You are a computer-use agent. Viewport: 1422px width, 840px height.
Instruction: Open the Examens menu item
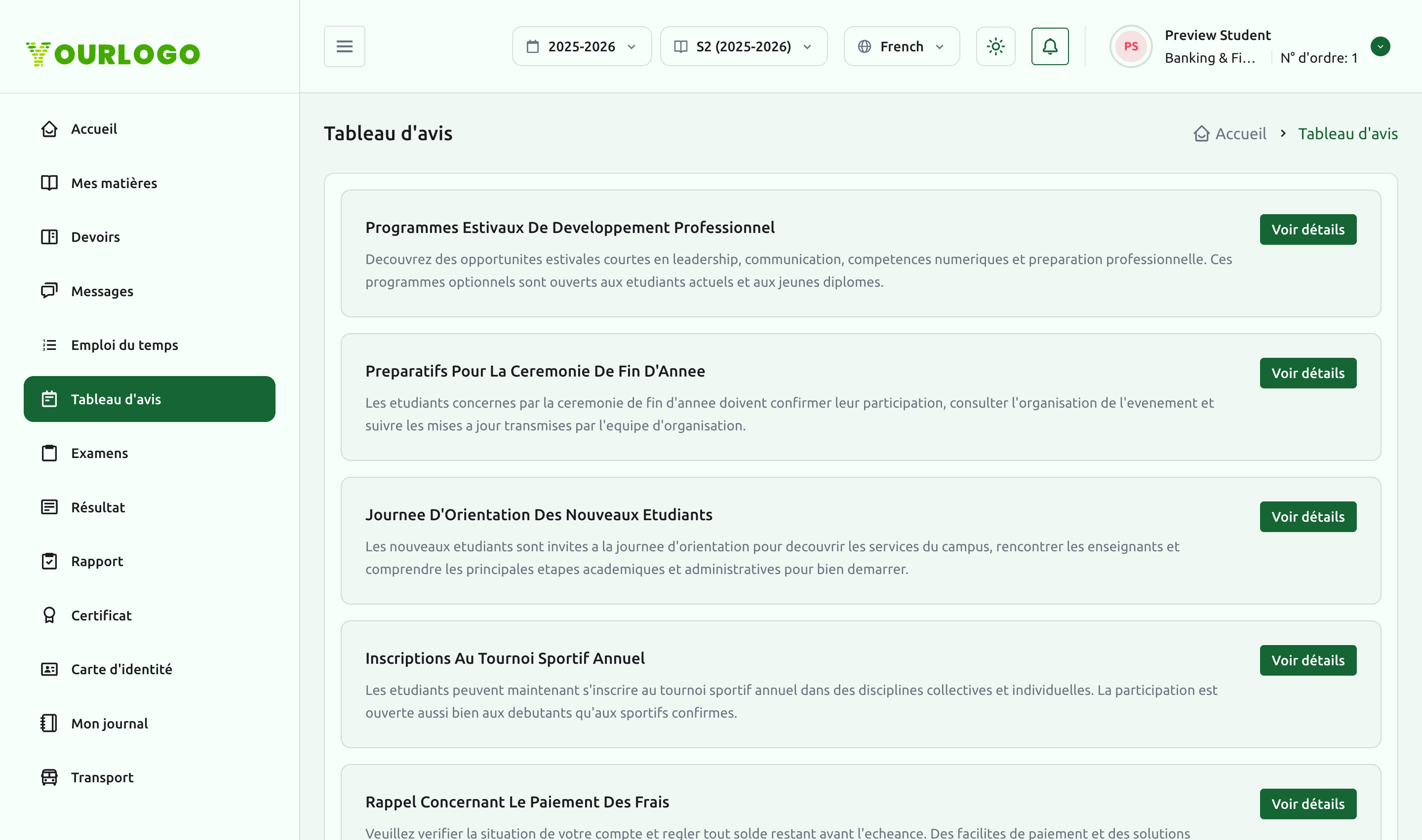click(x=150, y=453)
